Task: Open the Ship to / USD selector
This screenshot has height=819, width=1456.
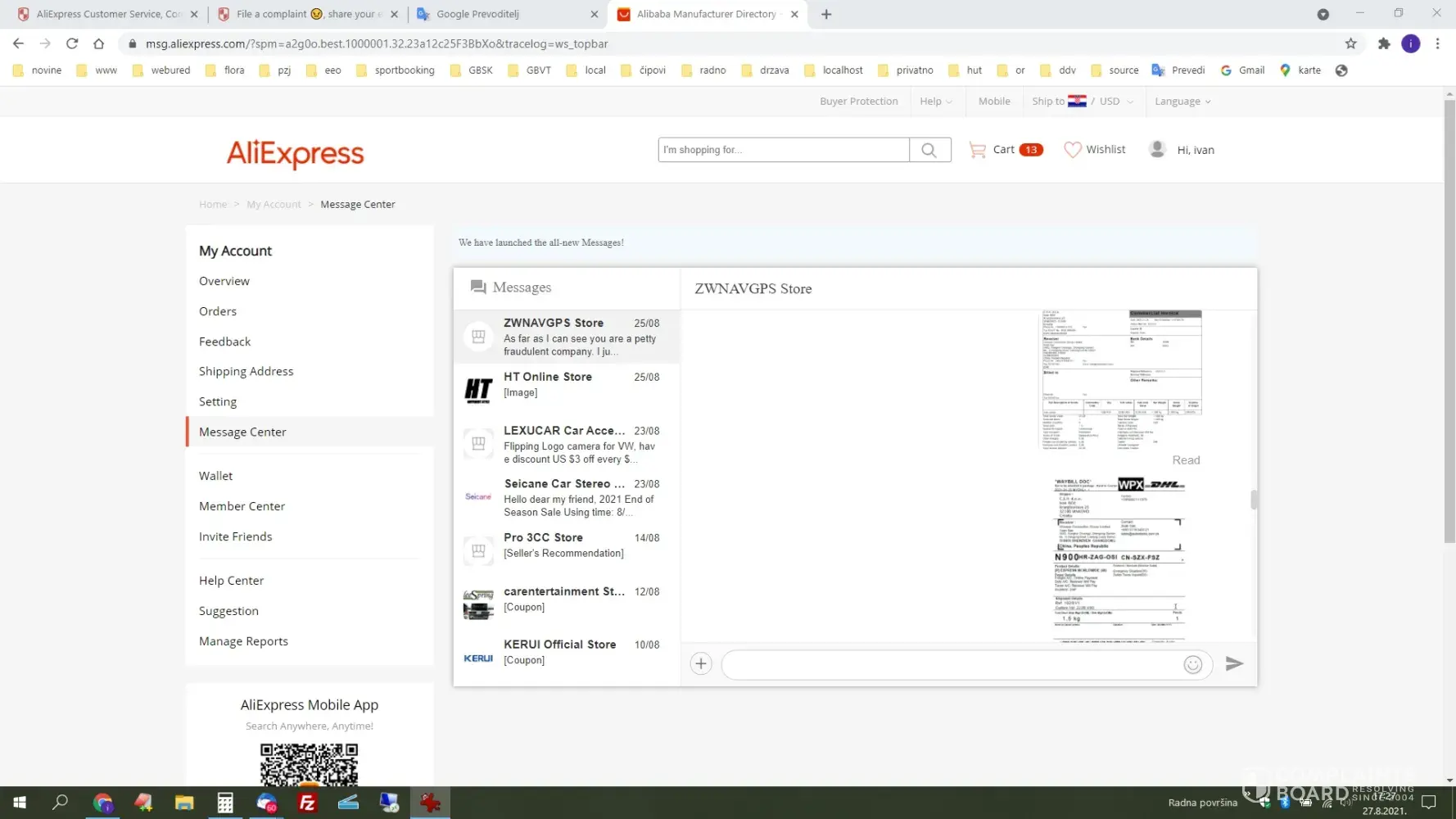Action: 1082,102
